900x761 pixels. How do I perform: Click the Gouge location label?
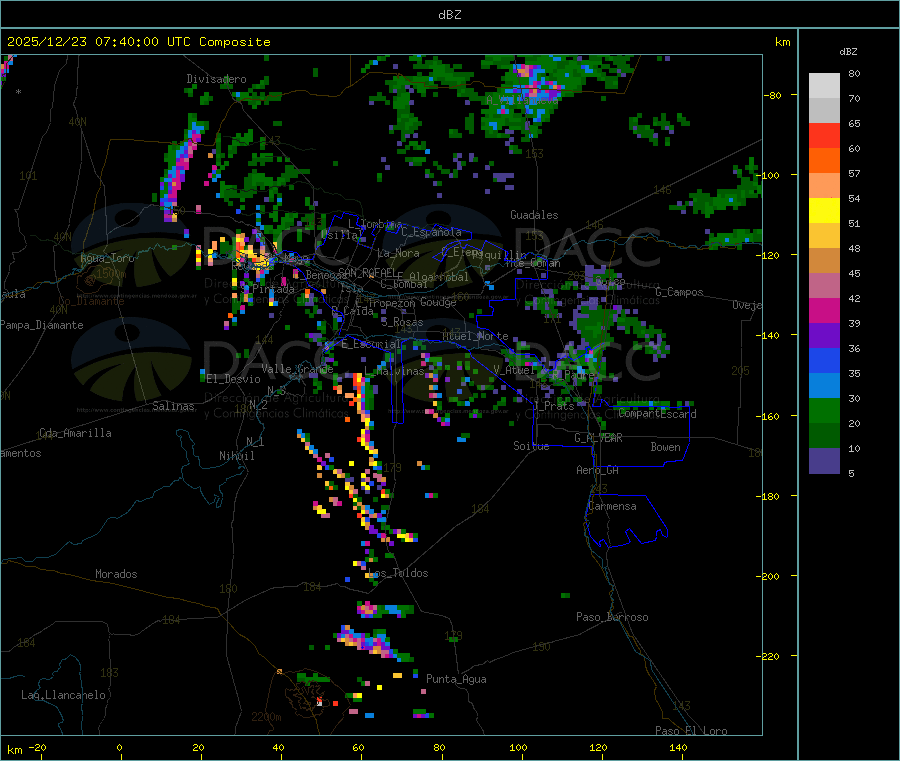pyautogui.click(x=438, y=302)
